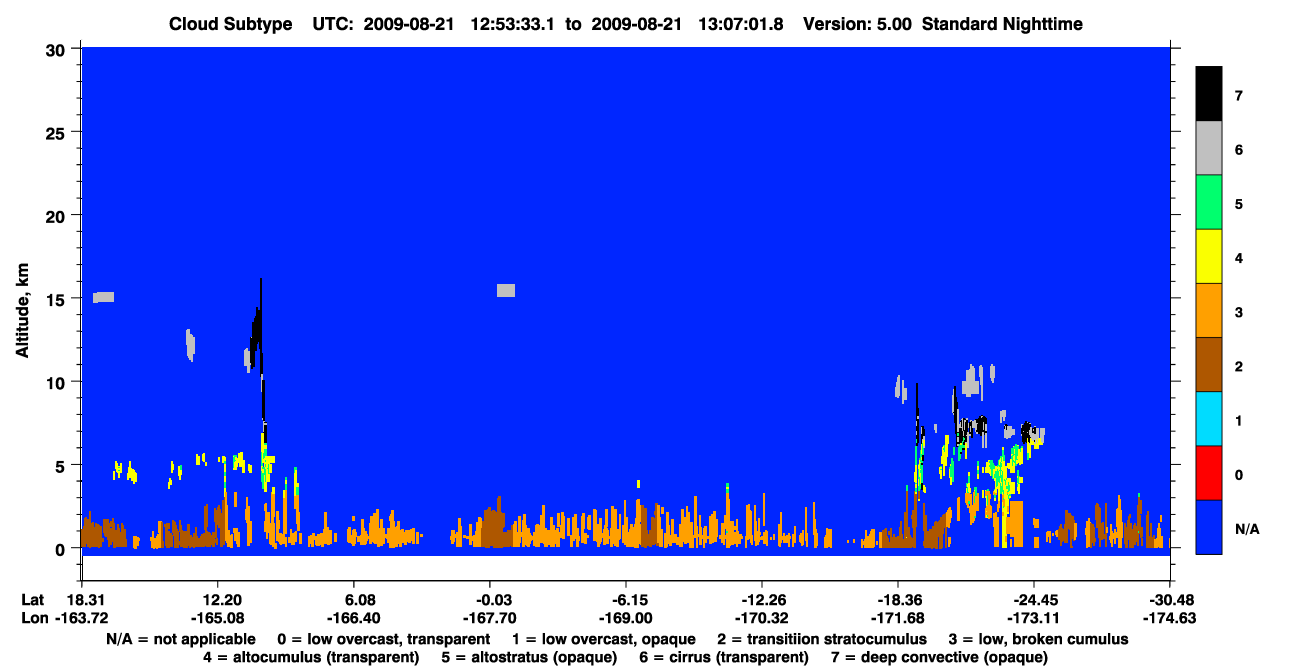
Task: Click the orange broken cumulus color swatch
Action: 1209,310
